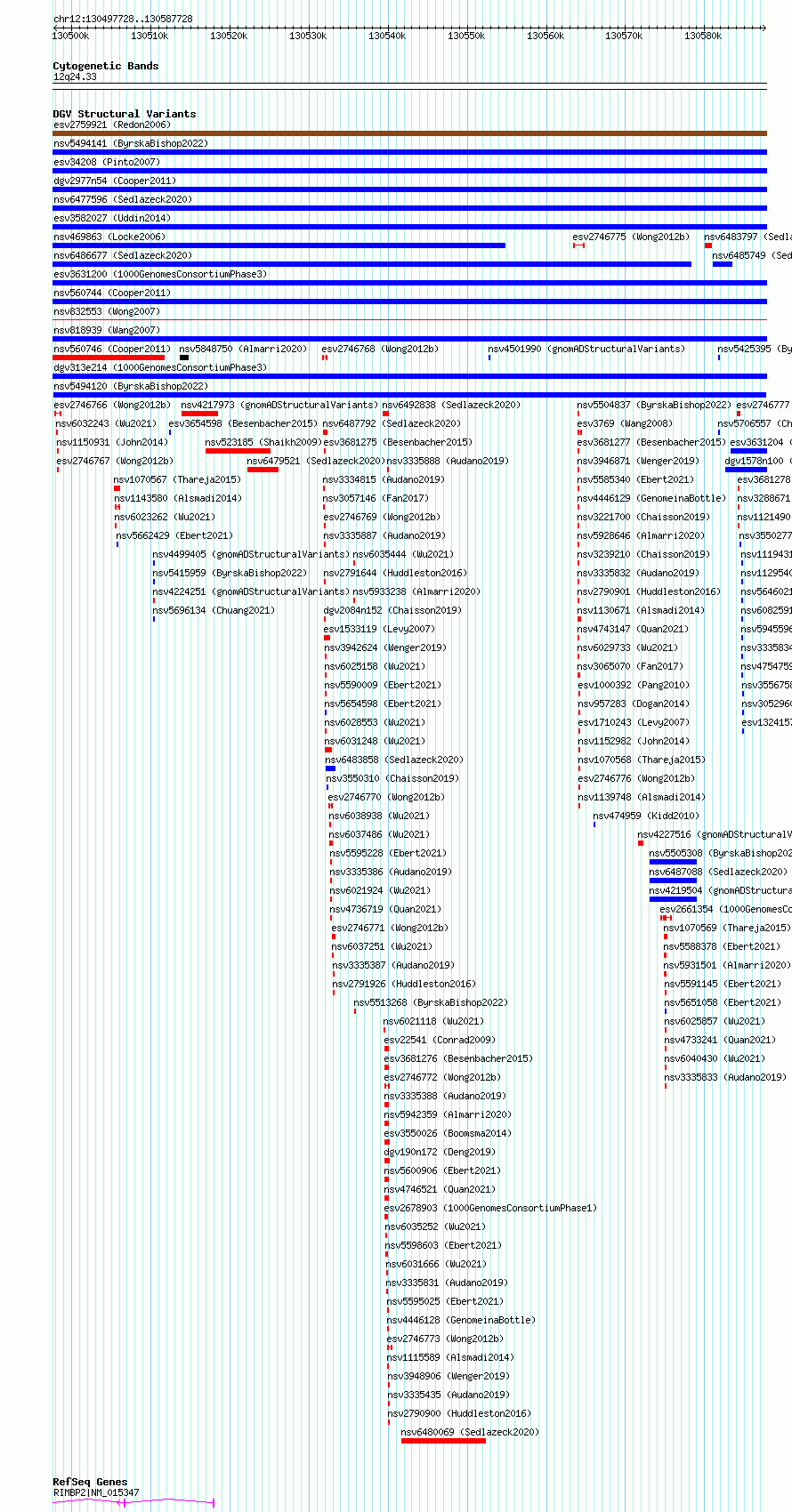Viewport: 792px width, 1512px height.
Task: Open variant dgv2084n152 (Chaisson2019)
Action: [392, 610]
